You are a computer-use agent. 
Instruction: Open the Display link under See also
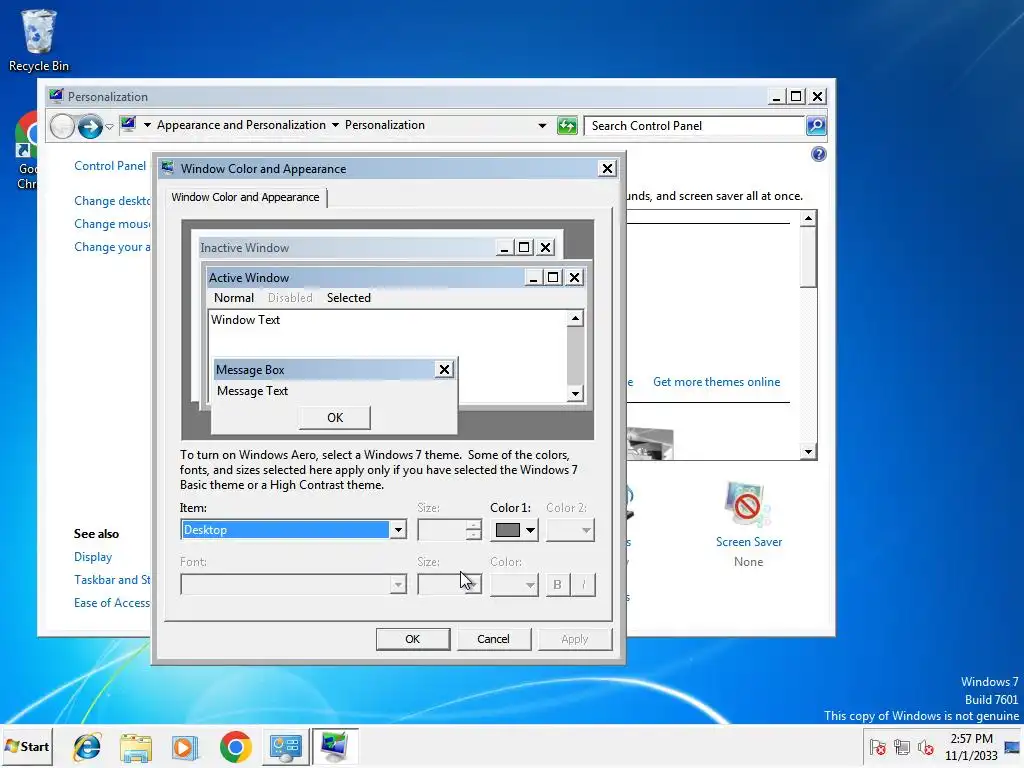coord(93,557)
